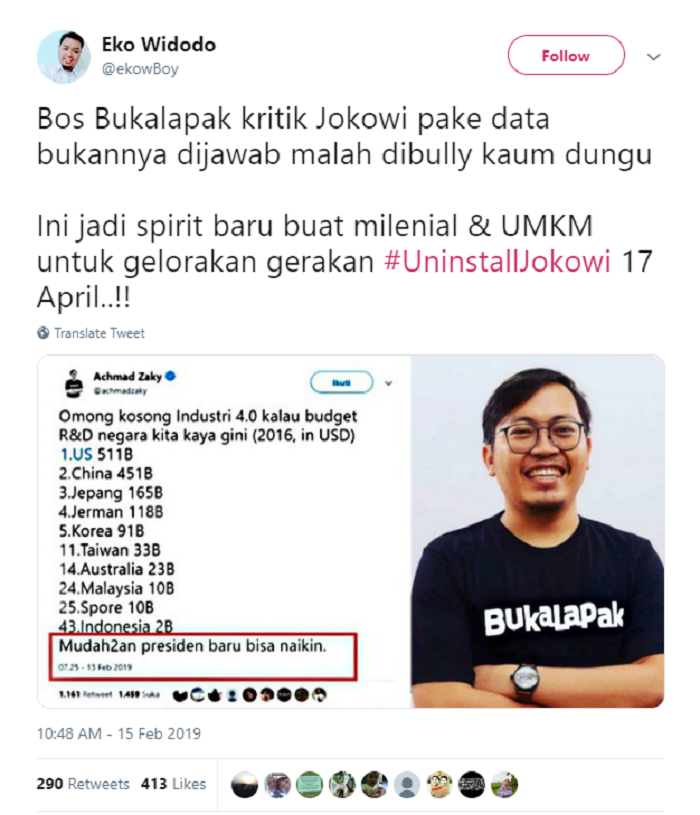Click the globe icon beside Translate Tweet

coord(43,333)
